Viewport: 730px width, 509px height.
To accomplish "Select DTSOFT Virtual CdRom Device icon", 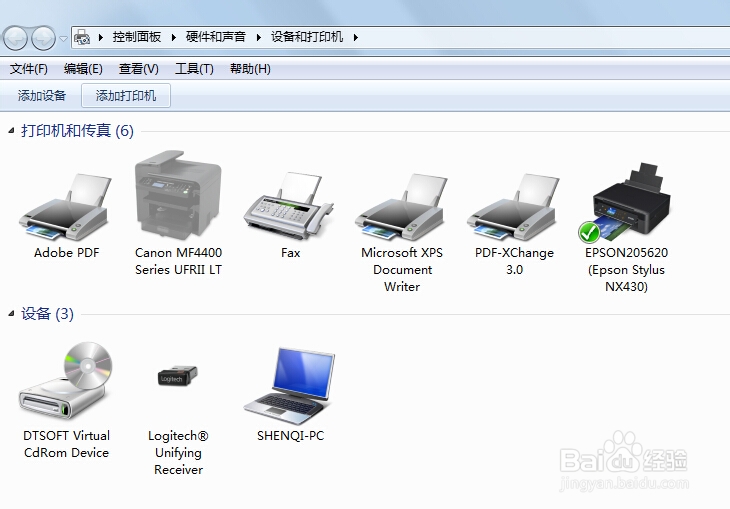I will pyautogui.click(x=66, y=380).
